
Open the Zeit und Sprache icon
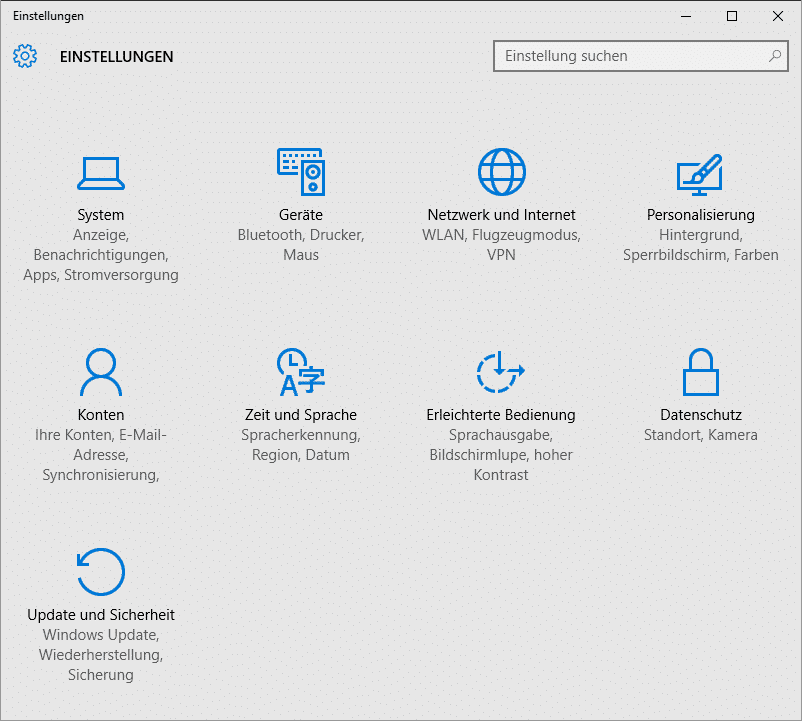(x=301, y=372)
